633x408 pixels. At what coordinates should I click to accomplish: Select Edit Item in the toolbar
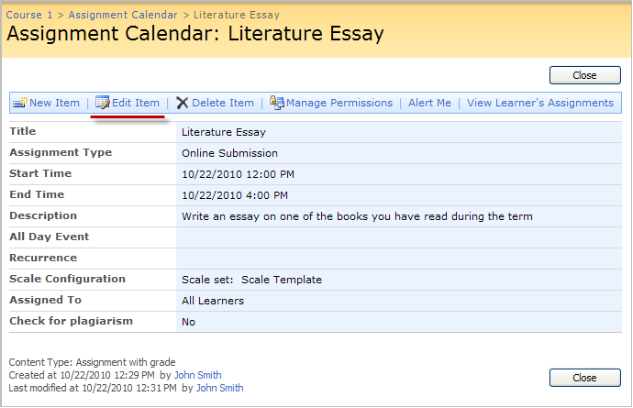pos(136,103)
